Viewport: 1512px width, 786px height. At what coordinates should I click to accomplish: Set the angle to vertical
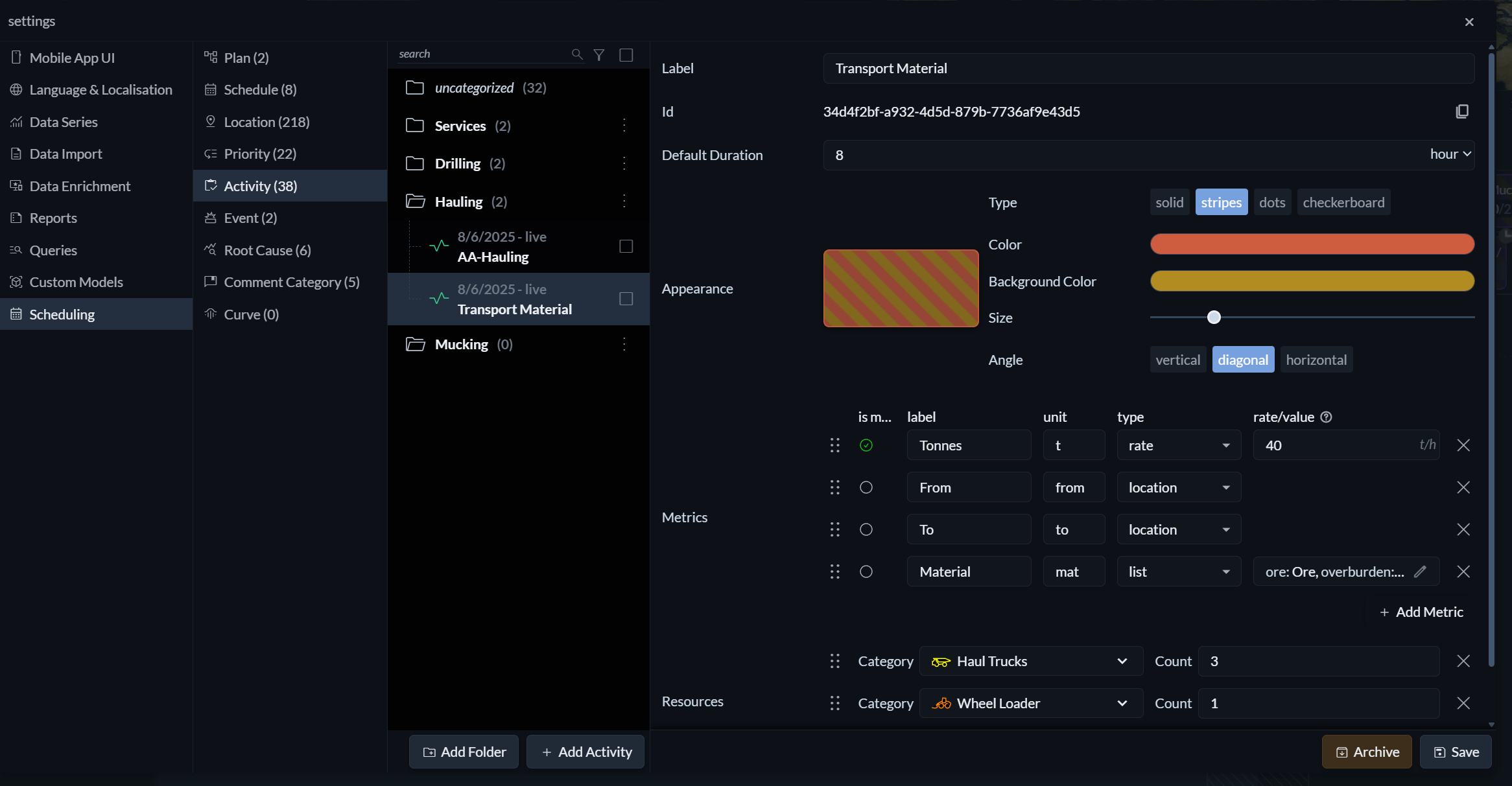[1178, 360]
